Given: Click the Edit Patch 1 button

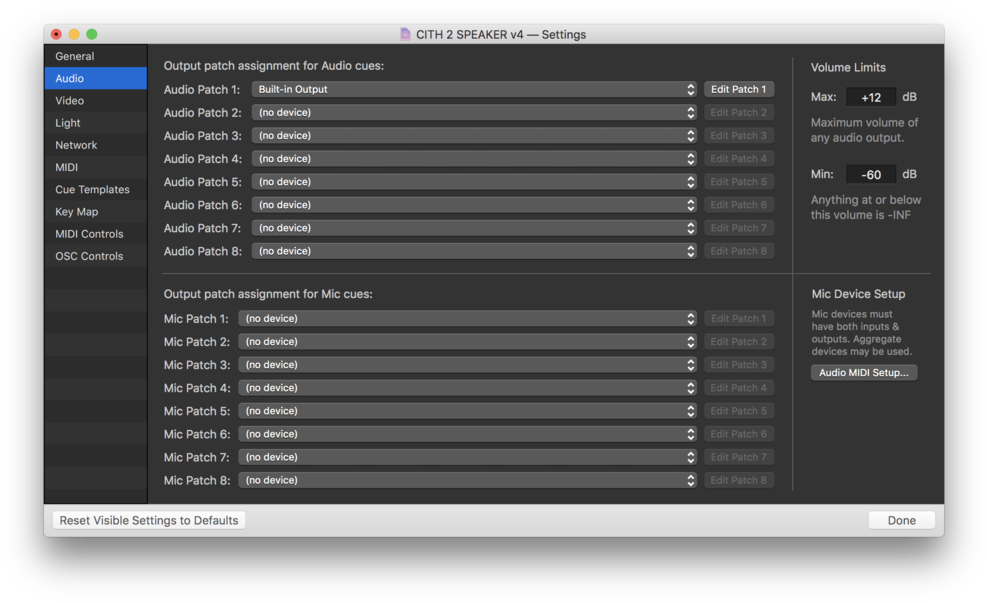Looking at the screenshot, I should click(738, 90).
